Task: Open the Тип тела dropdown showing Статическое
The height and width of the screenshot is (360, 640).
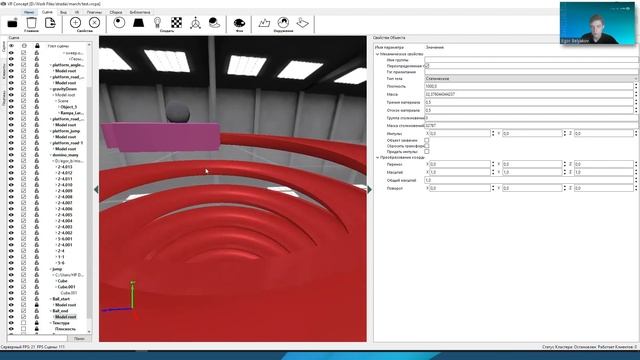Action: [x=531, y=78]
